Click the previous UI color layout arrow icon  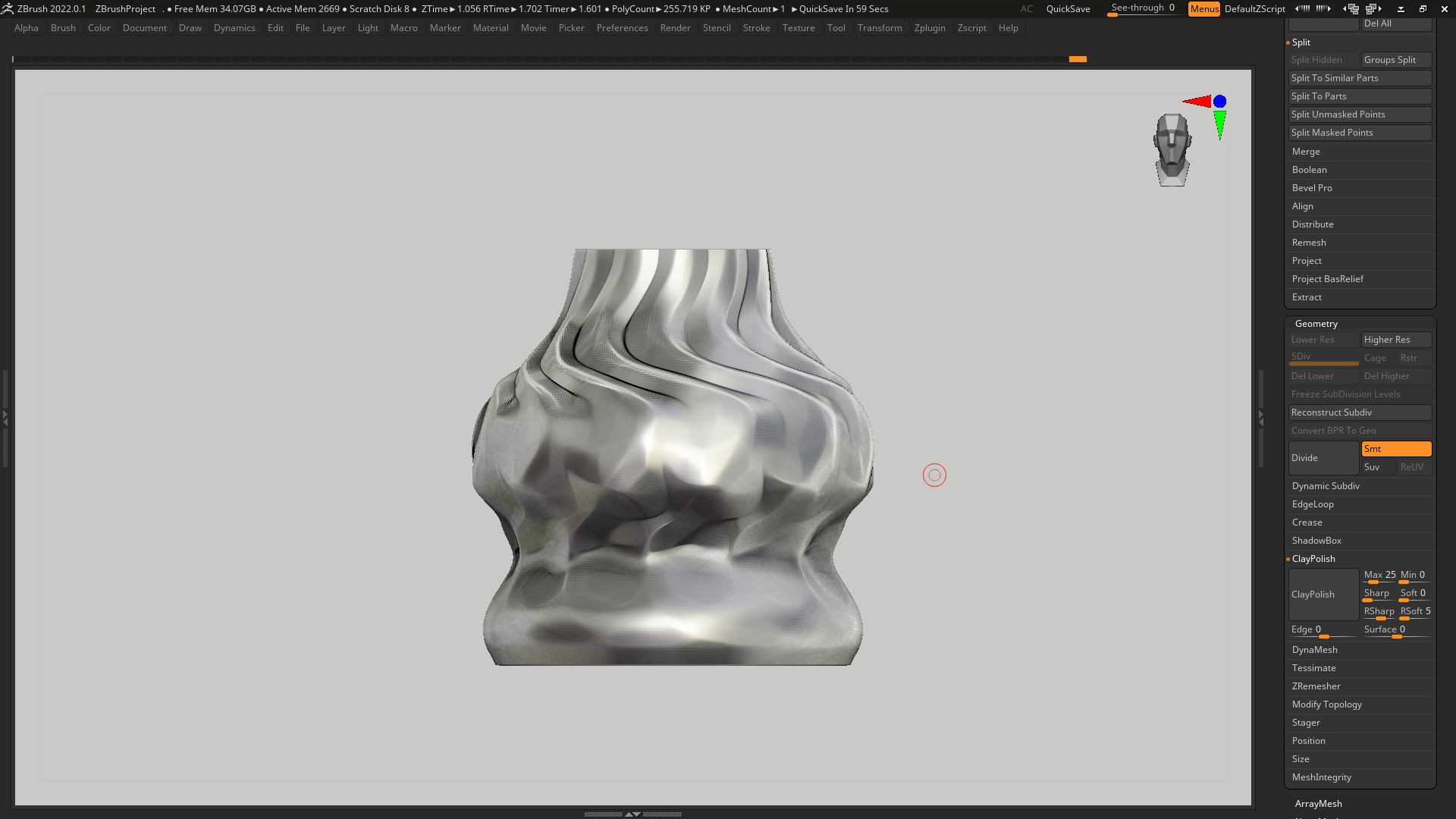[1301, 9]
